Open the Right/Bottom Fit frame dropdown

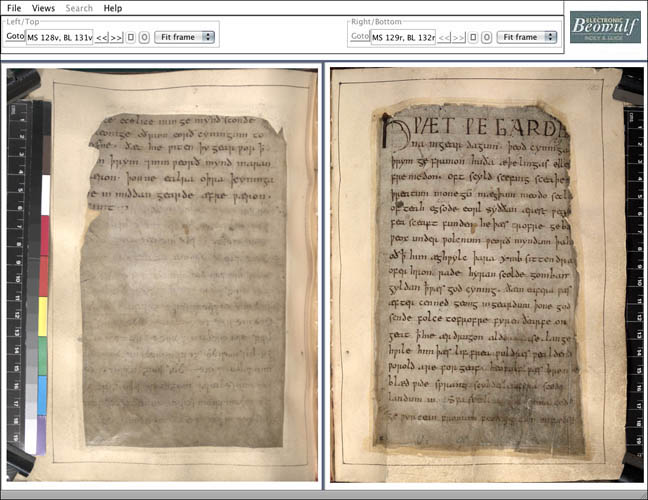tap(528, 37)
